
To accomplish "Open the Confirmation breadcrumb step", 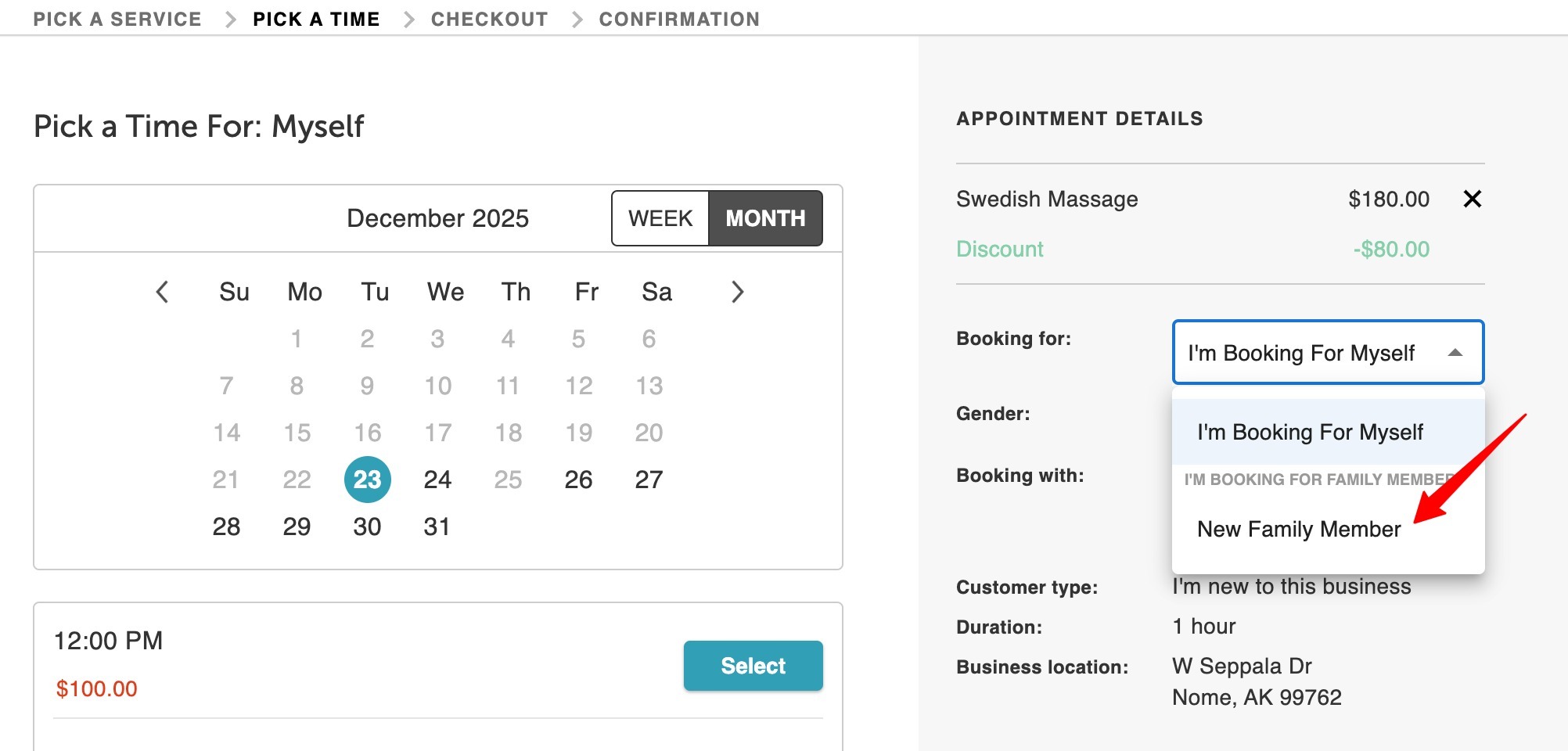I will pyautogui.click(x=679, y=19).
